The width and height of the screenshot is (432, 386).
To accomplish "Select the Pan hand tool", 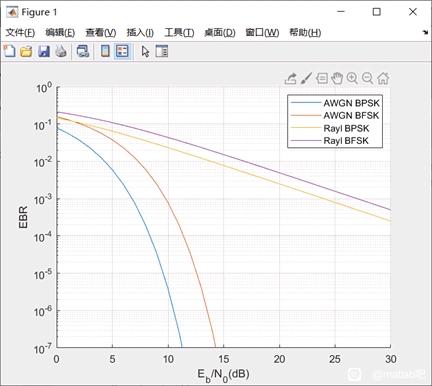I will pyautogui.click(x=337, y=78).
